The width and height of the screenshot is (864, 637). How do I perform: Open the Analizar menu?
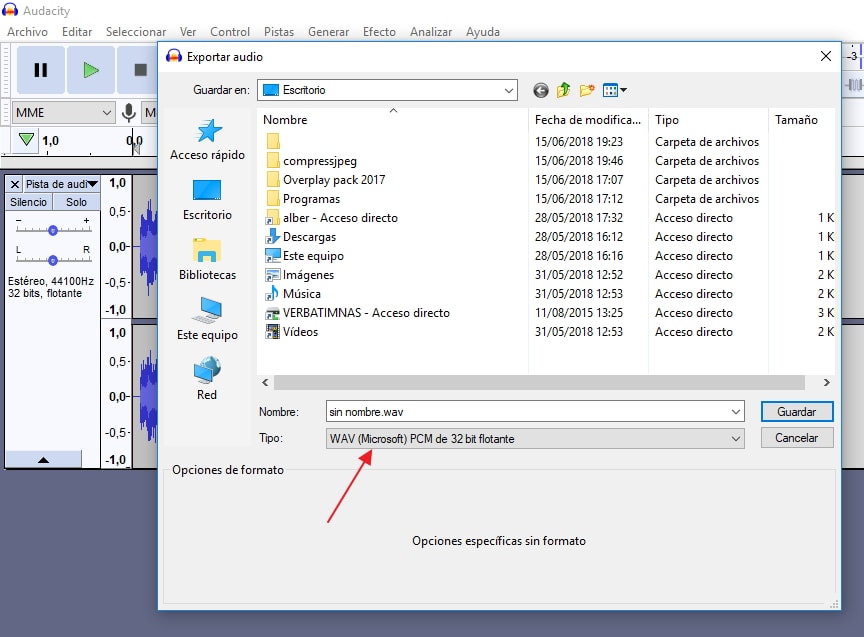tap(431, 32)
